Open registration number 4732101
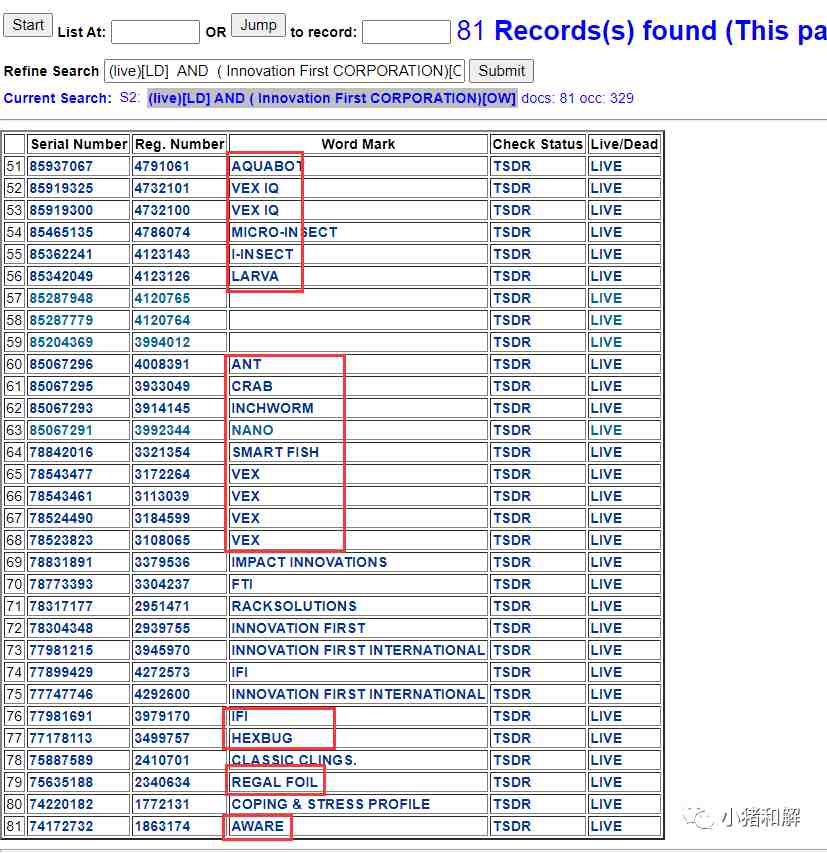The image size is (827, 853). click(x=162, y=188)
